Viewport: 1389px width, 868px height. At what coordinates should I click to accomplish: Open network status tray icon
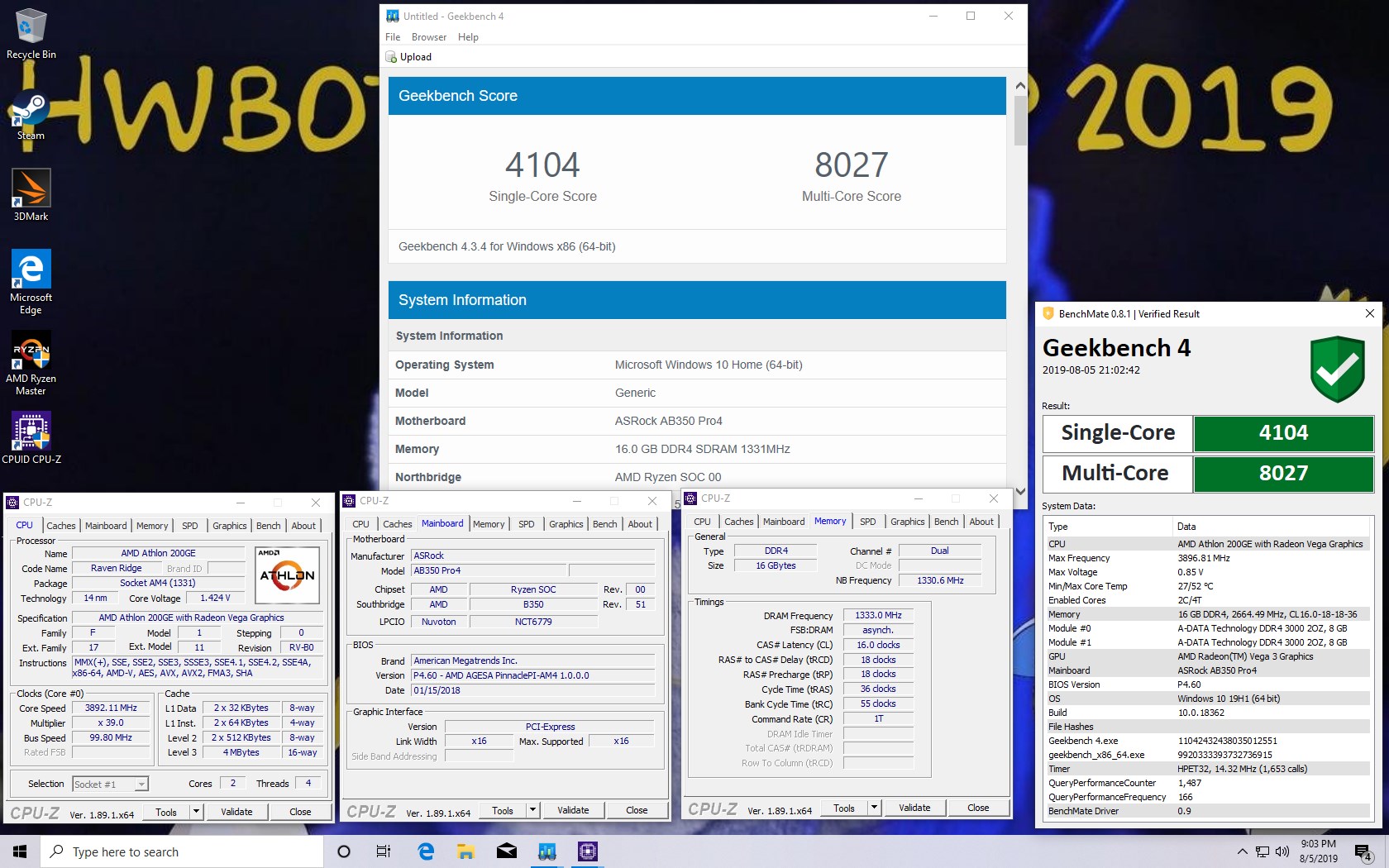click(x=1263, y=851)
